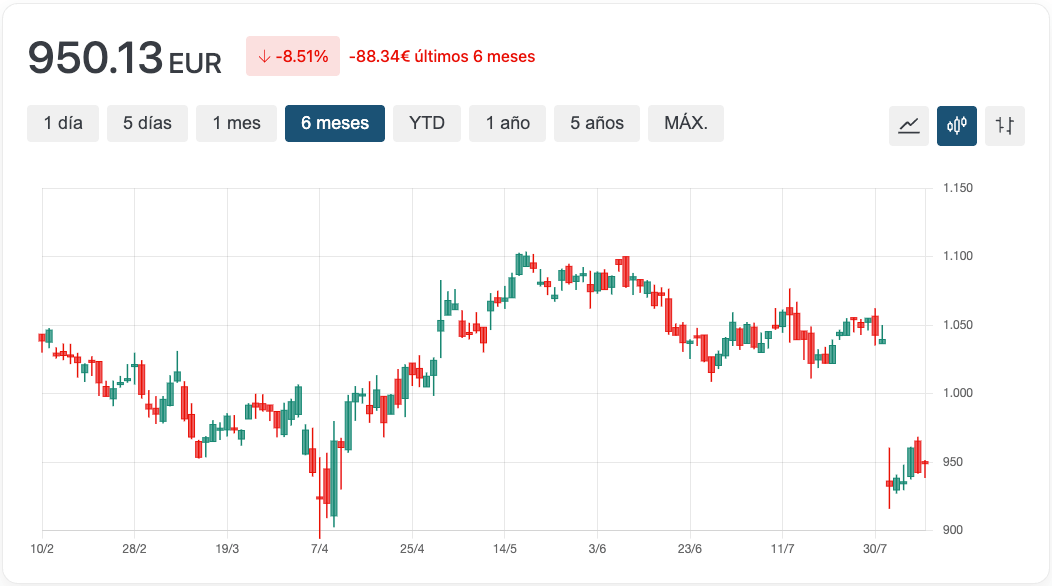The width and height of the screenshot is (1052, 586).
Task: Click the 11/7 date label
Action: 782,549
